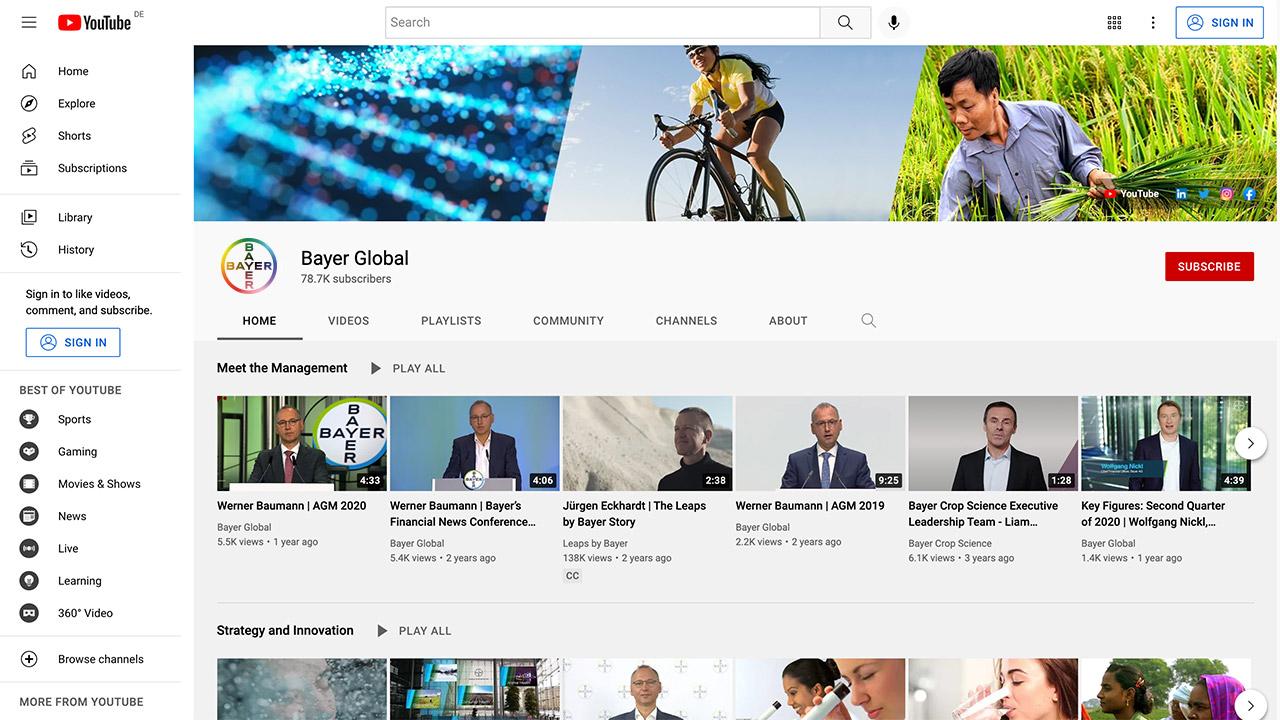The height and width of the screenshot is (720, 1280).
Task: Switch to the Community tab
Action: point(568,321)
